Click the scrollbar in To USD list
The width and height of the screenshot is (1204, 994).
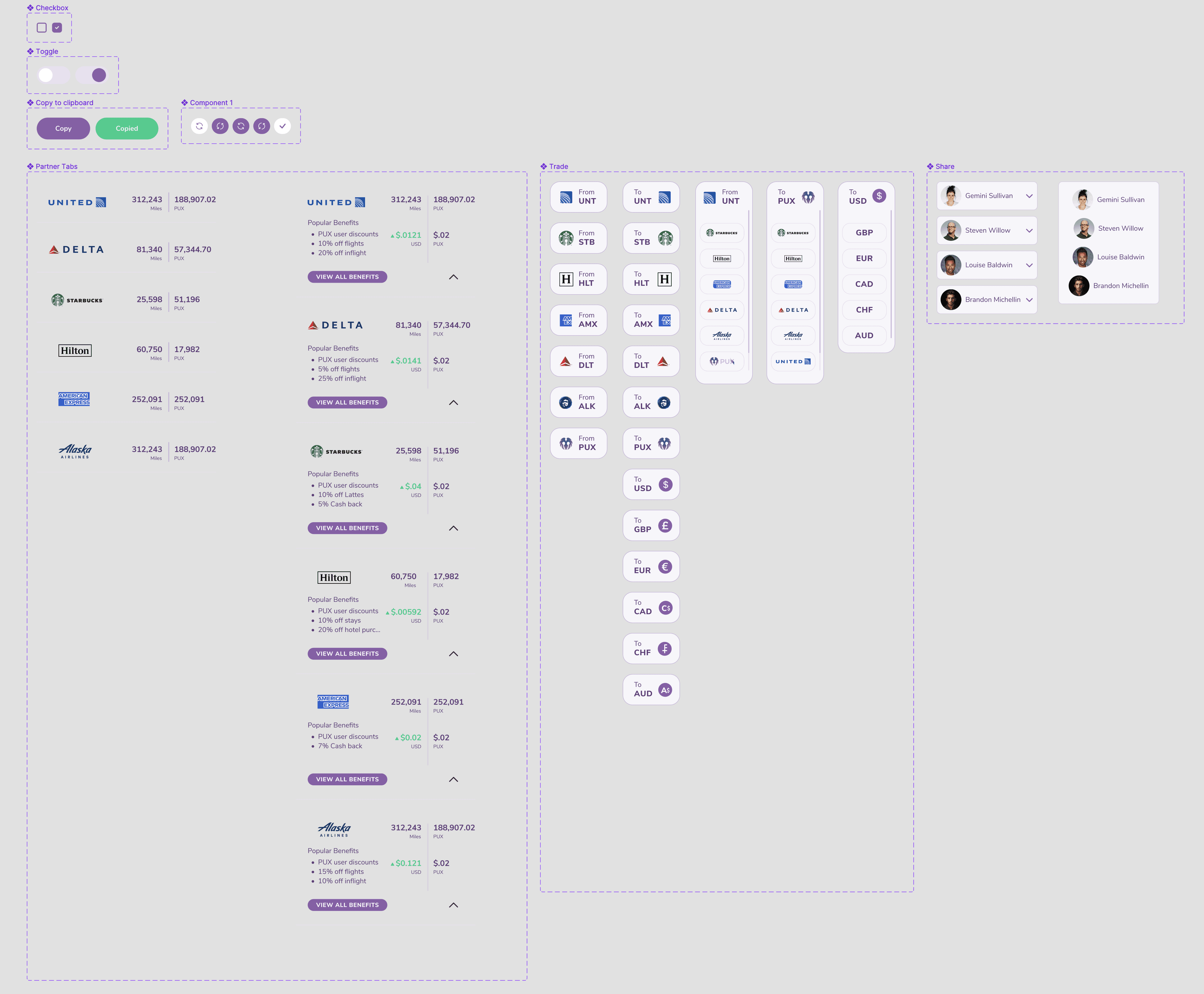(x=891, y=275)
